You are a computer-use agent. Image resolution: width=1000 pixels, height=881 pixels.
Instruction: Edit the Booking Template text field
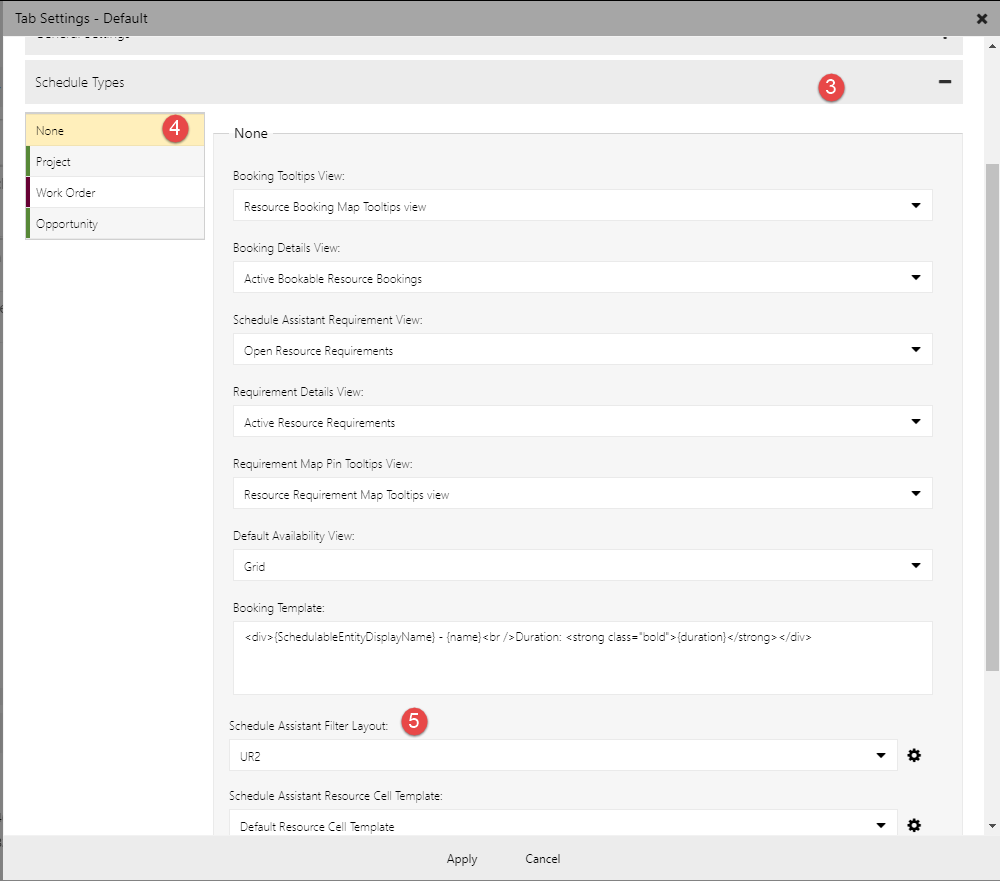pyautogui.click(x=582, y=655)
